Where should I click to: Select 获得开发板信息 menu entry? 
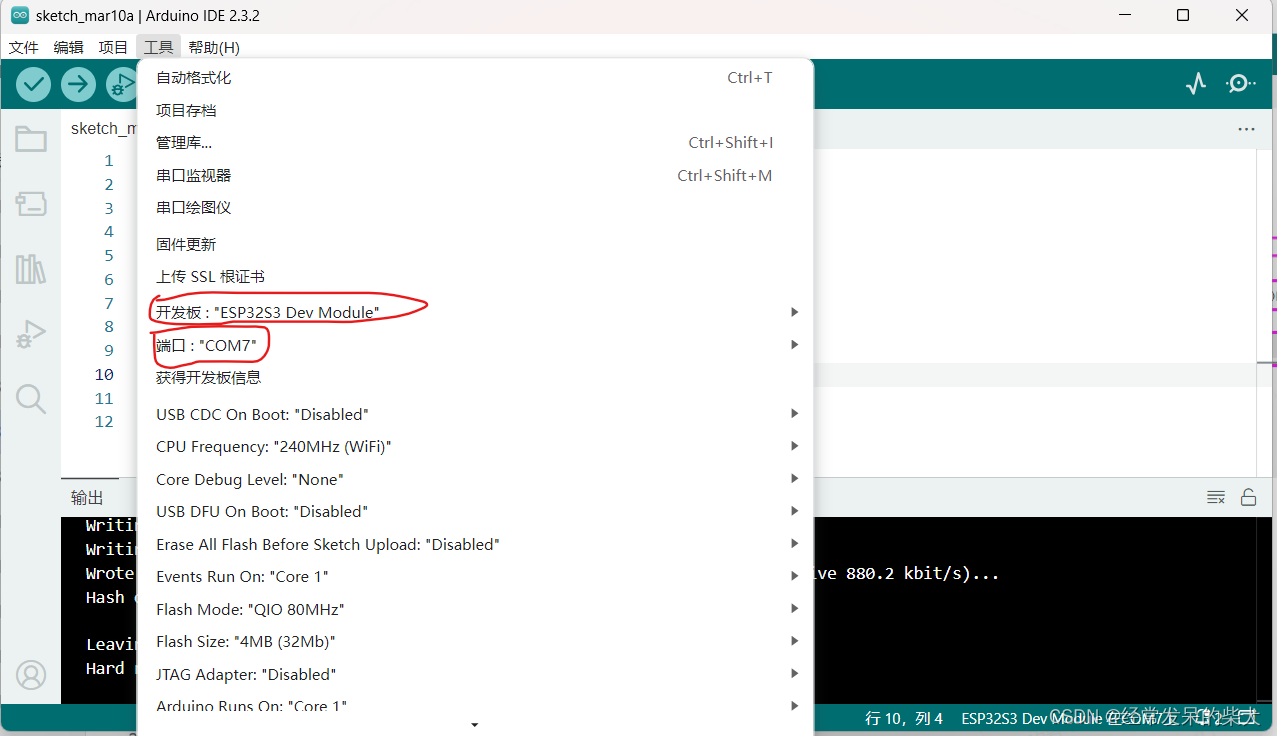475,378
